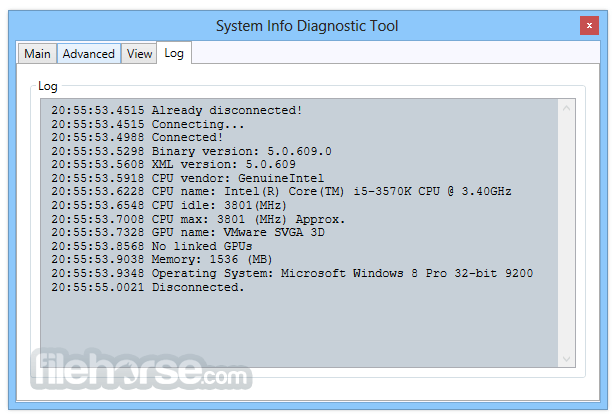Click the Log tab
The image size is (615, 420).
click(x=174, y=53)
